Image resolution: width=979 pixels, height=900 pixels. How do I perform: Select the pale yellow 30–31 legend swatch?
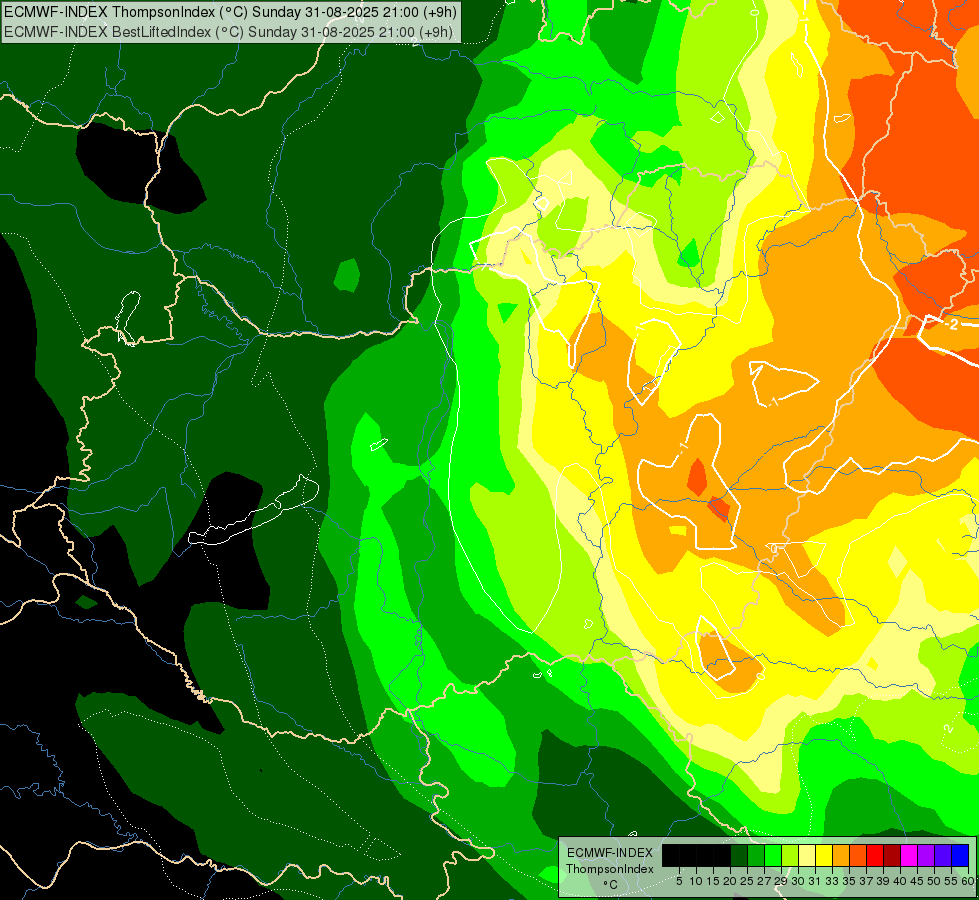click(x=807, y=855)
